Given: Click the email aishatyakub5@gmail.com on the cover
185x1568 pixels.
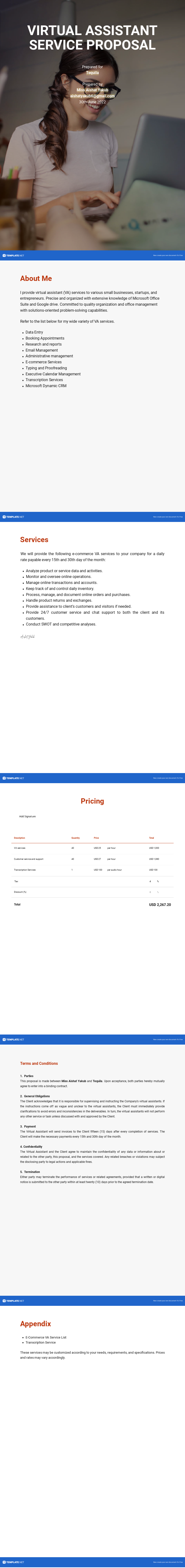Looking at the screenshot, I should [92, 96].
